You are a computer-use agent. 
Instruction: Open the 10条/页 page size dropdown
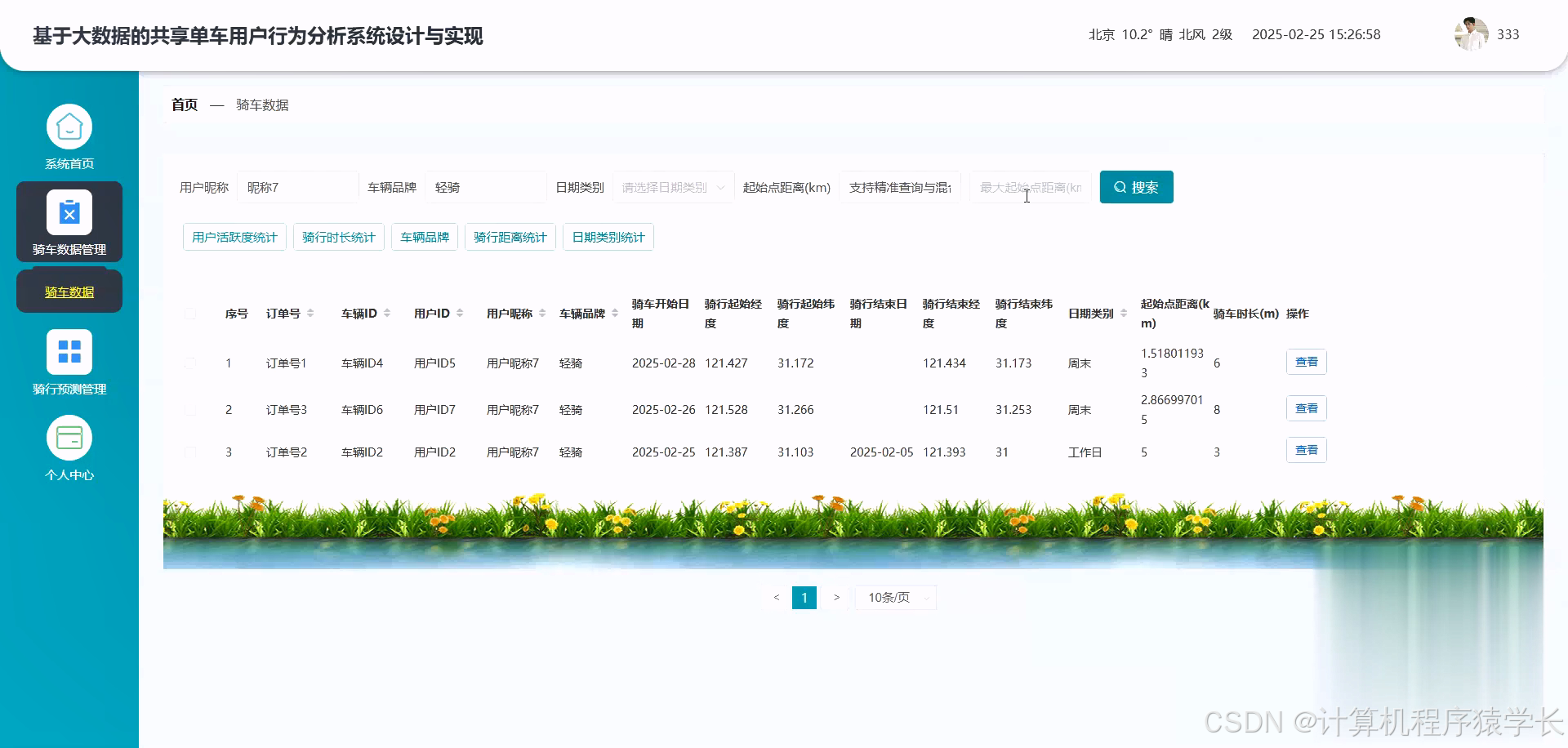pos(895,597)
